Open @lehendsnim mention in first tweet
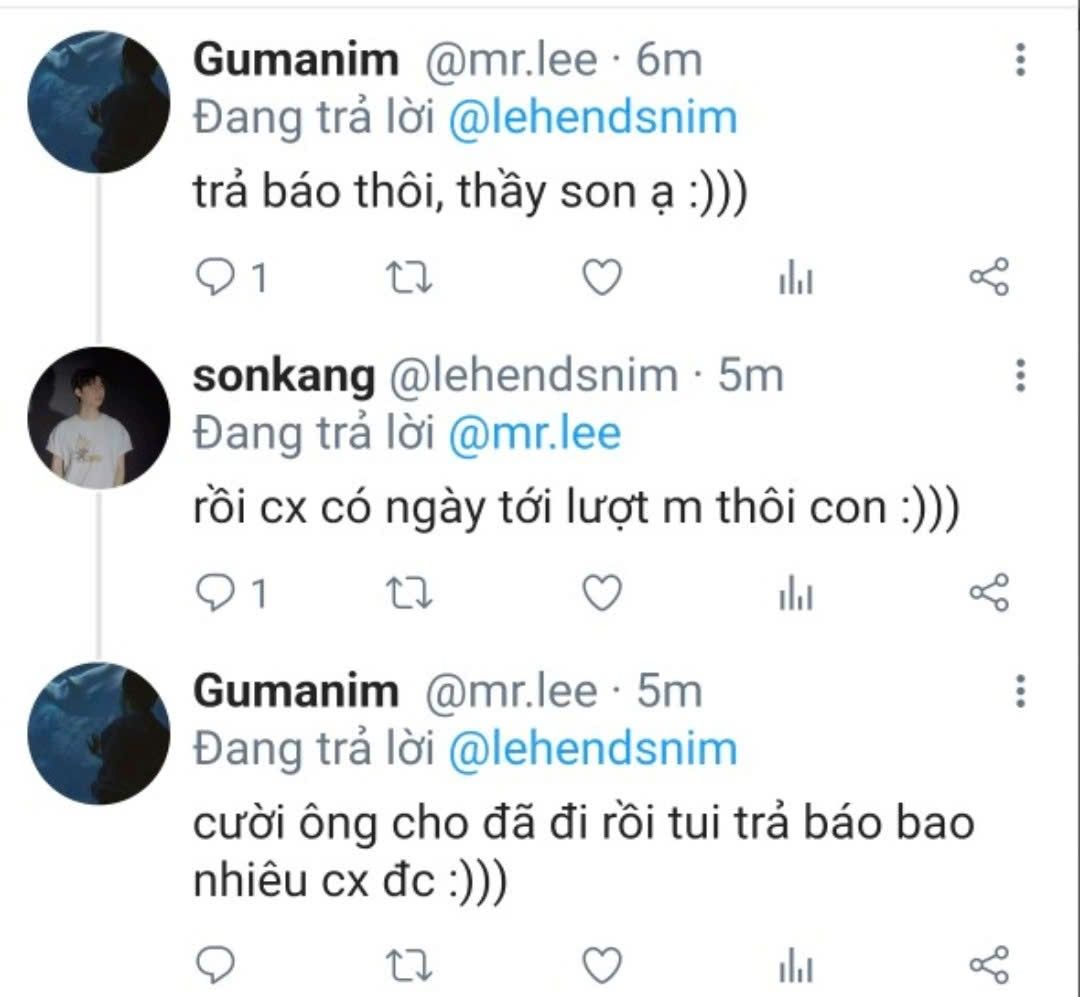Screen dimensions: 1080x997 (592, 118)
